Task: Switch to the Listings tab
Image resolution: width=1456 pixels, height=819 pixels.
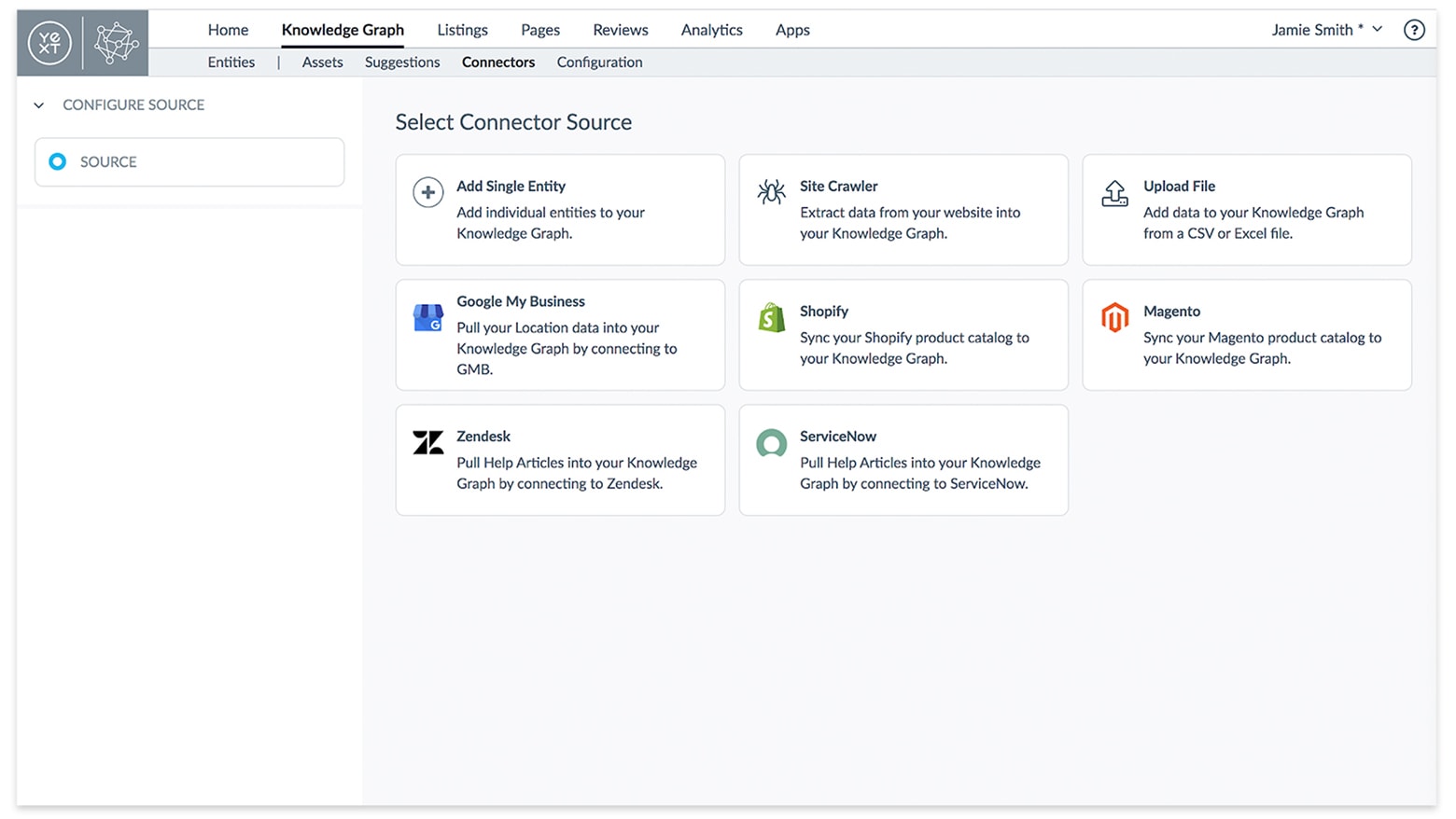Action: click(462, 30)
